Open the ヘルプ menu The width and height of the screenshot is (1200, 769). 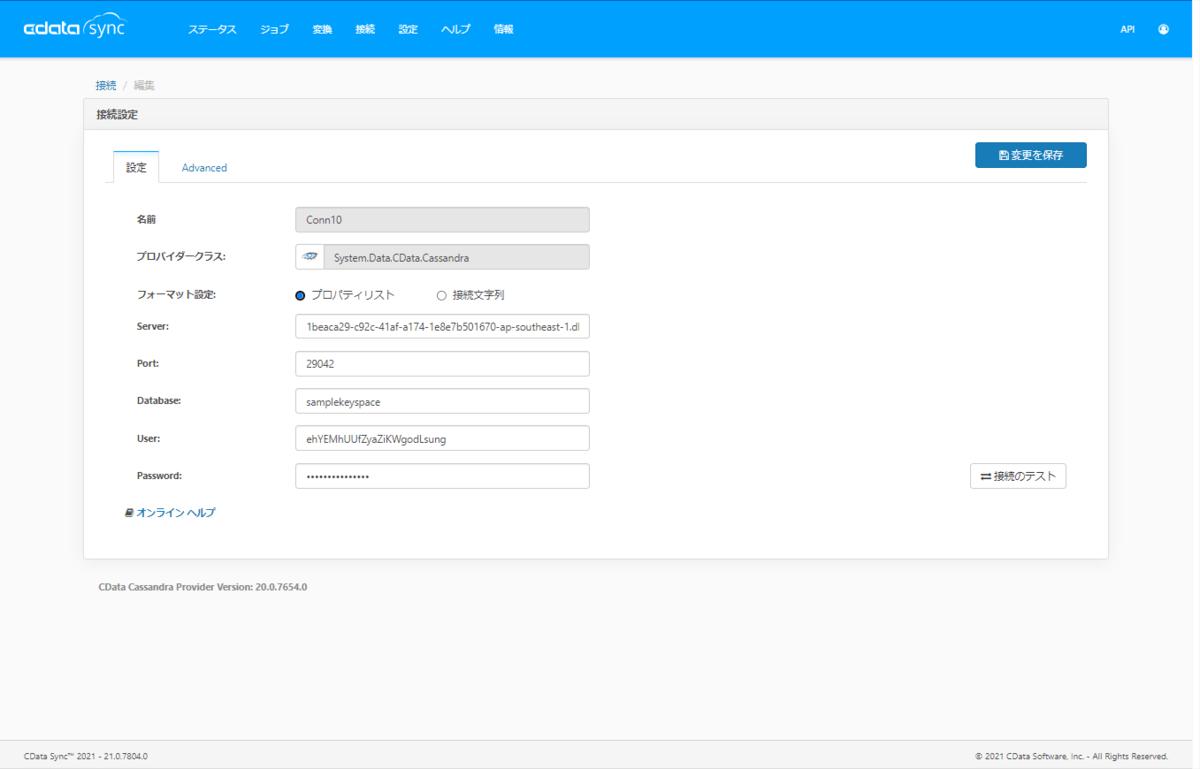[x=456, y=29]
